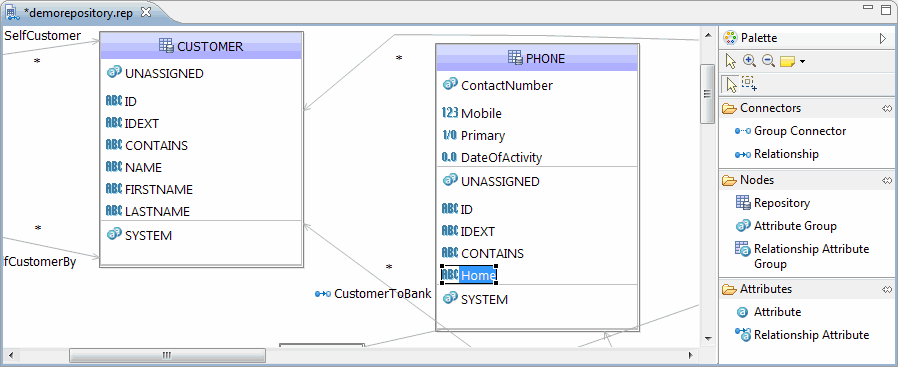Click the highlighted Home attribute field

click(468, 275)
